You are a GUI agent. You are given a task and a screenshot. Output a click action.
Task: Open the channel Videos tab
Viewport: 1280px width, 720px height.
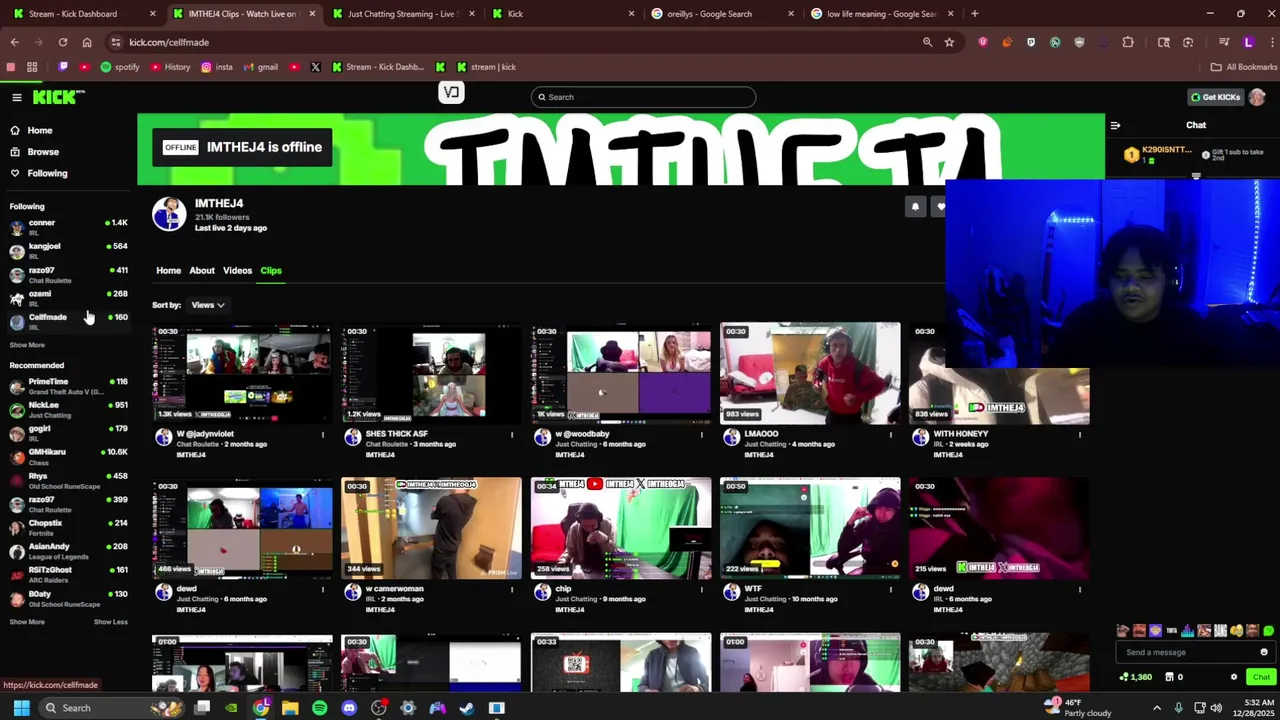(237, 271)
